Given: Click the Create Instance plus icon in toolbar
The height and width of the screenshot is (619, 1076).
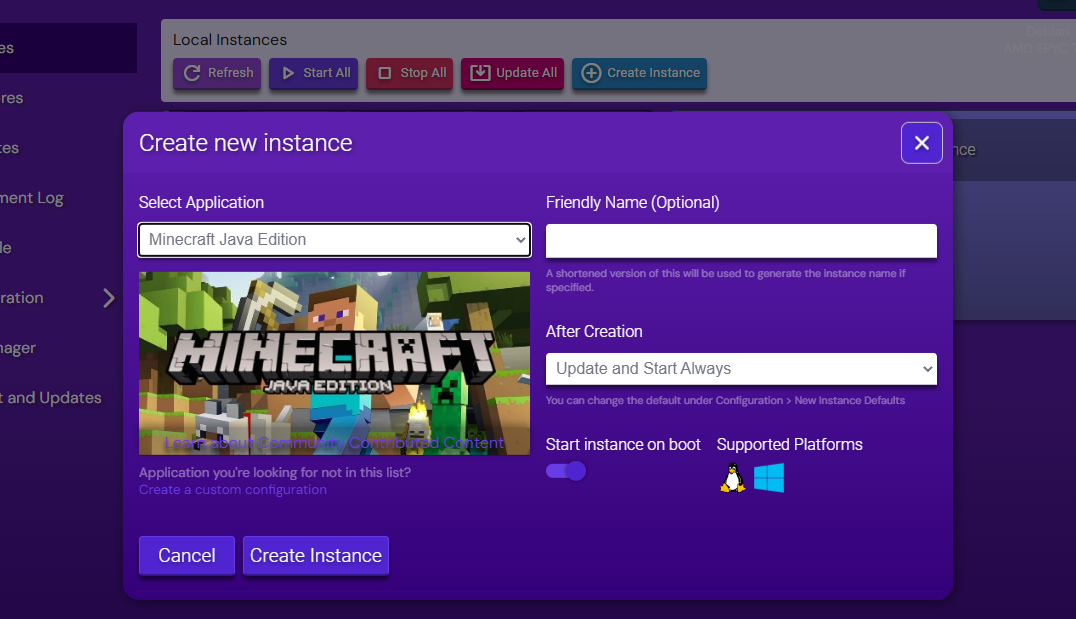Looking at the screenshot, I should [x=594, y=72].
